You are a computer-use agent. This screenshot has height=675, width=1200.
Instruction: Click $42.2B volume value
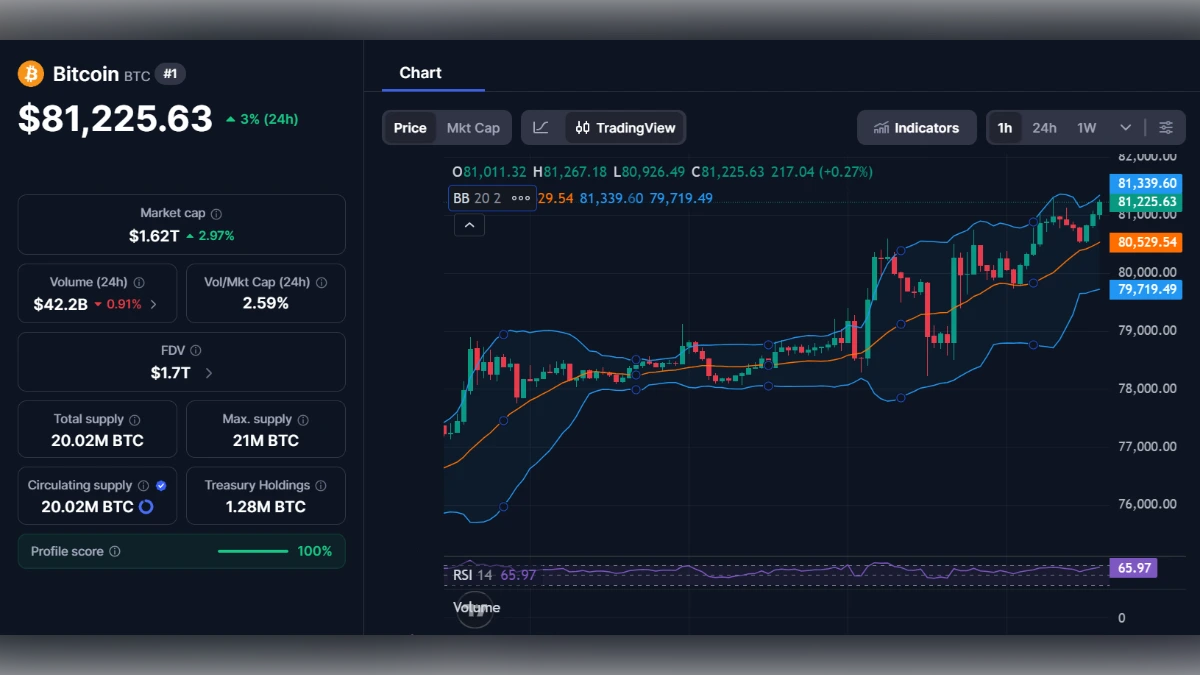[x=61, y=304]
